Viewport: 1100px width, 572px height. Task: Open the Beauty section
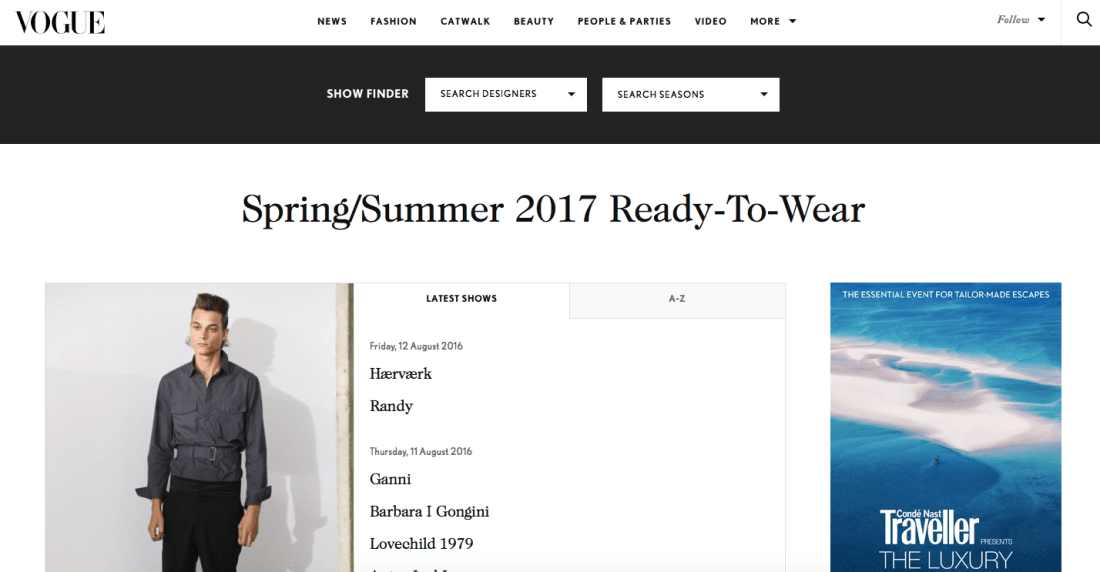[534, 21]
